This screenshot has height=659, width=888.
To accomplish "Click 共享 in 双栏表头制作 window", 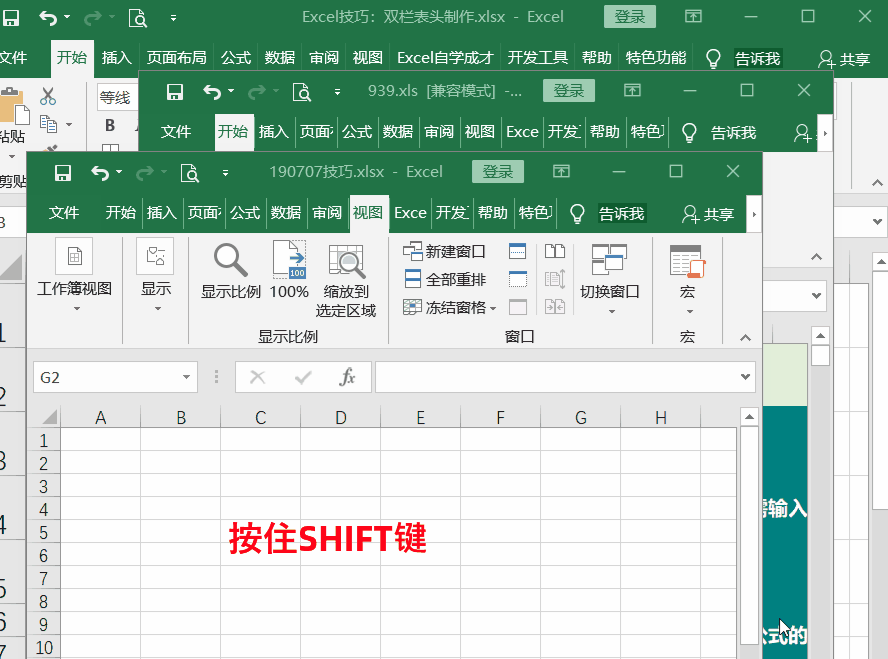I will [x=844, y=59].
